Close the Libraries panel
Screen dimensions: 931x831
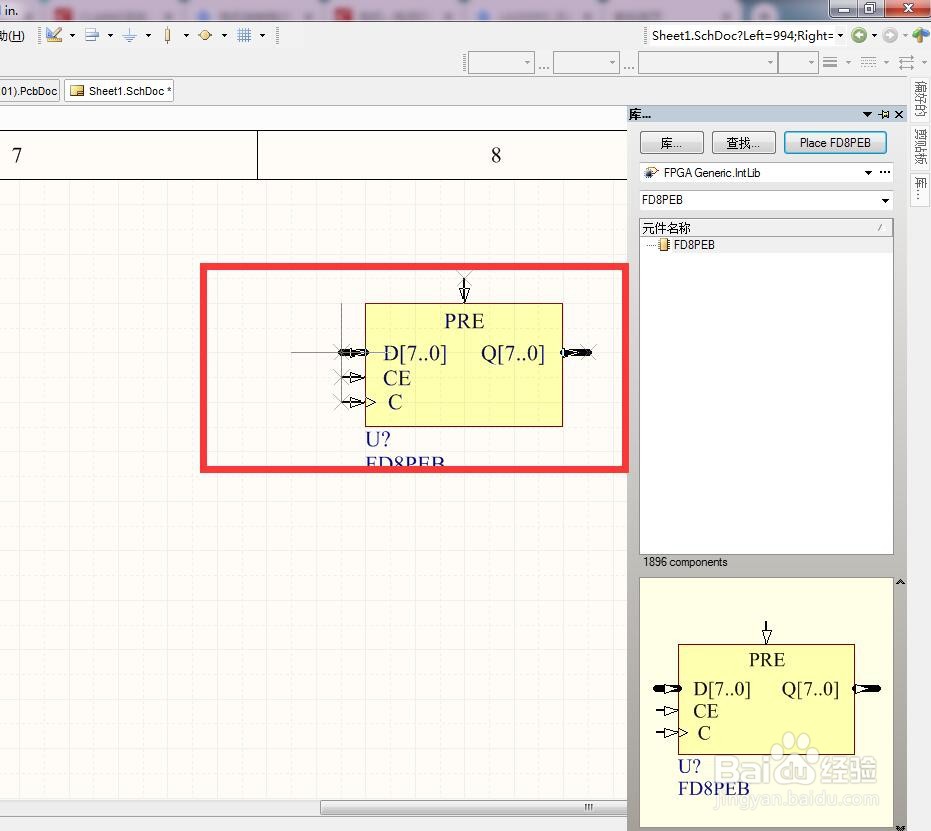point(899,114)
